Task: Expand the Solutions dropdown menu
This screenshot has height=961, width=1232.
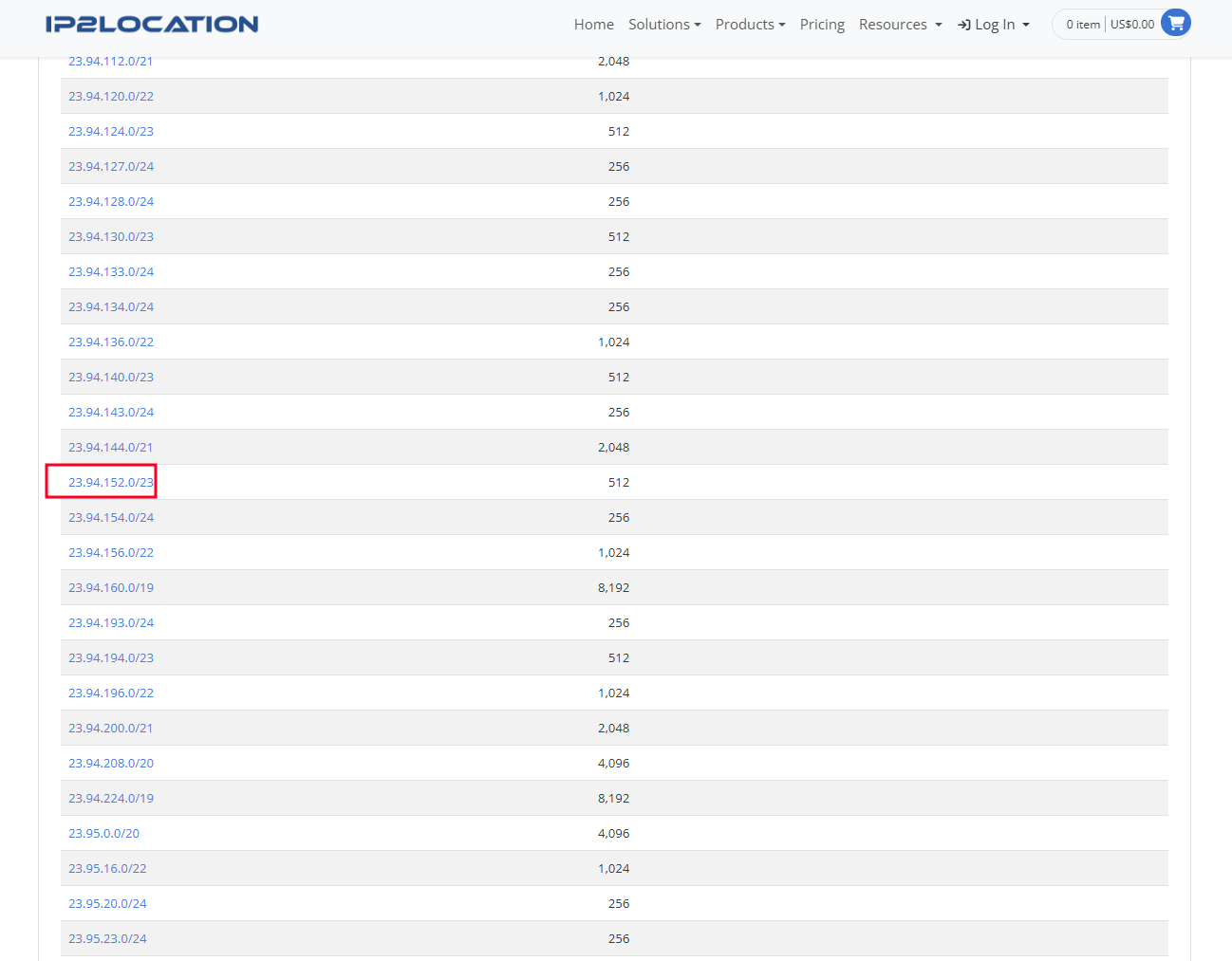Action: 663,25
